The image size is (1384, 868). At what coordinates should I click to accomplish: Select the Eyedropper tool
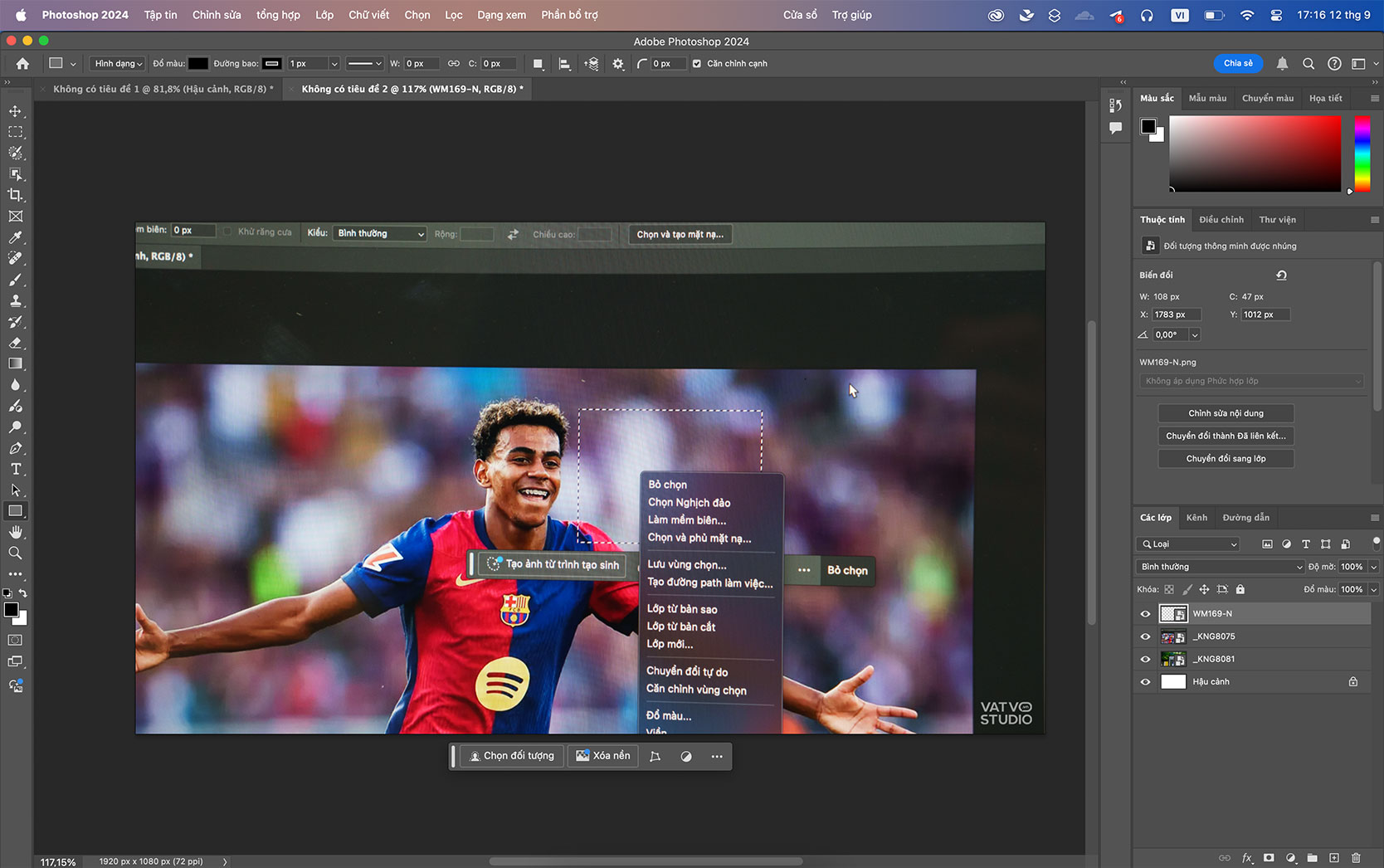point(15,237)
